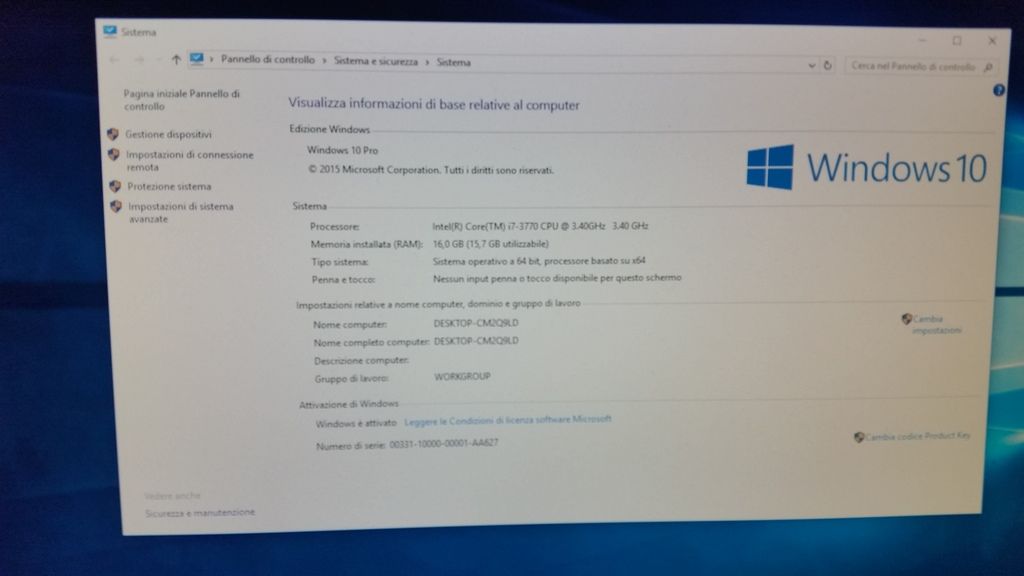This screenshot has height=576, width=1024.
Task: Click 'Windows è attivato' status text
Action: (x=356, y=424)
